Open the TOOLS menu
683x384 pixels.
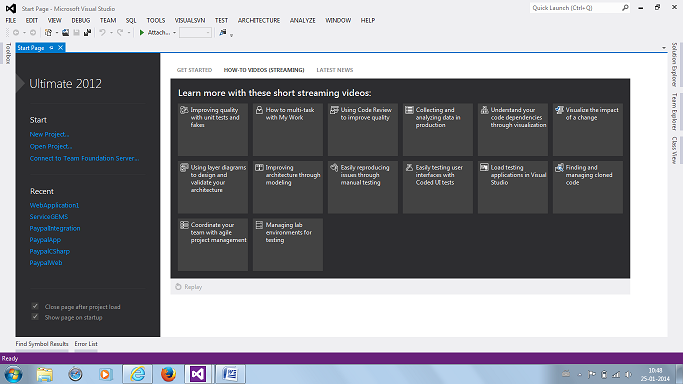coord(156,20)
